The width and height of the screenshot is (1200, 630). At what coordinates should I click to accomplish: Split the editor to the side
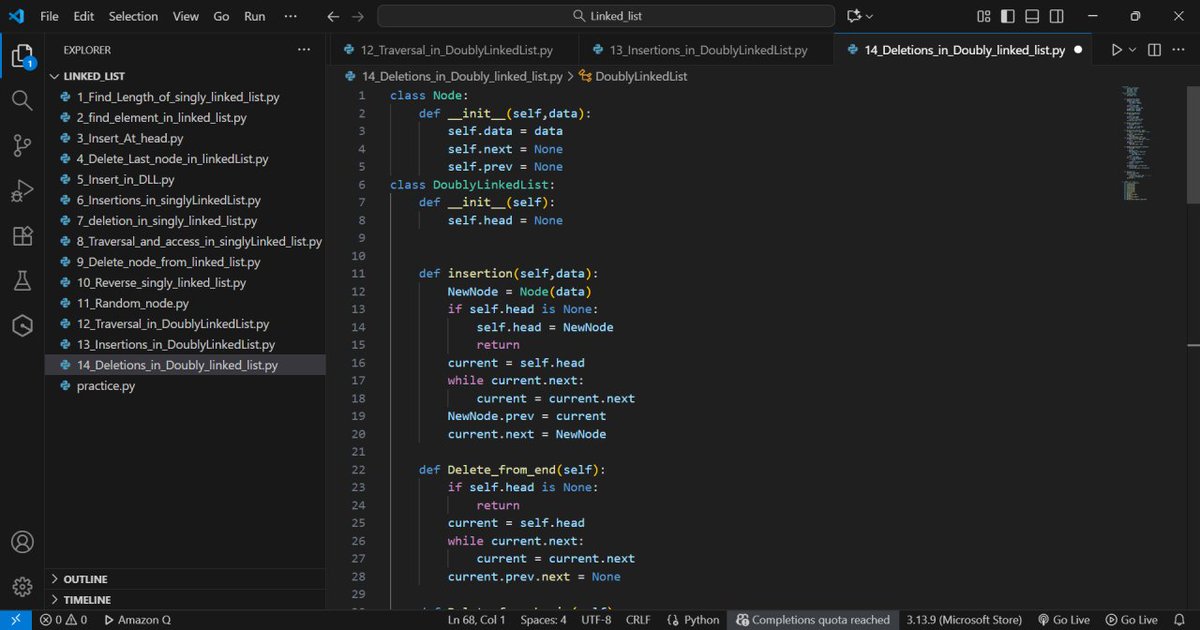pos(1154,49)
